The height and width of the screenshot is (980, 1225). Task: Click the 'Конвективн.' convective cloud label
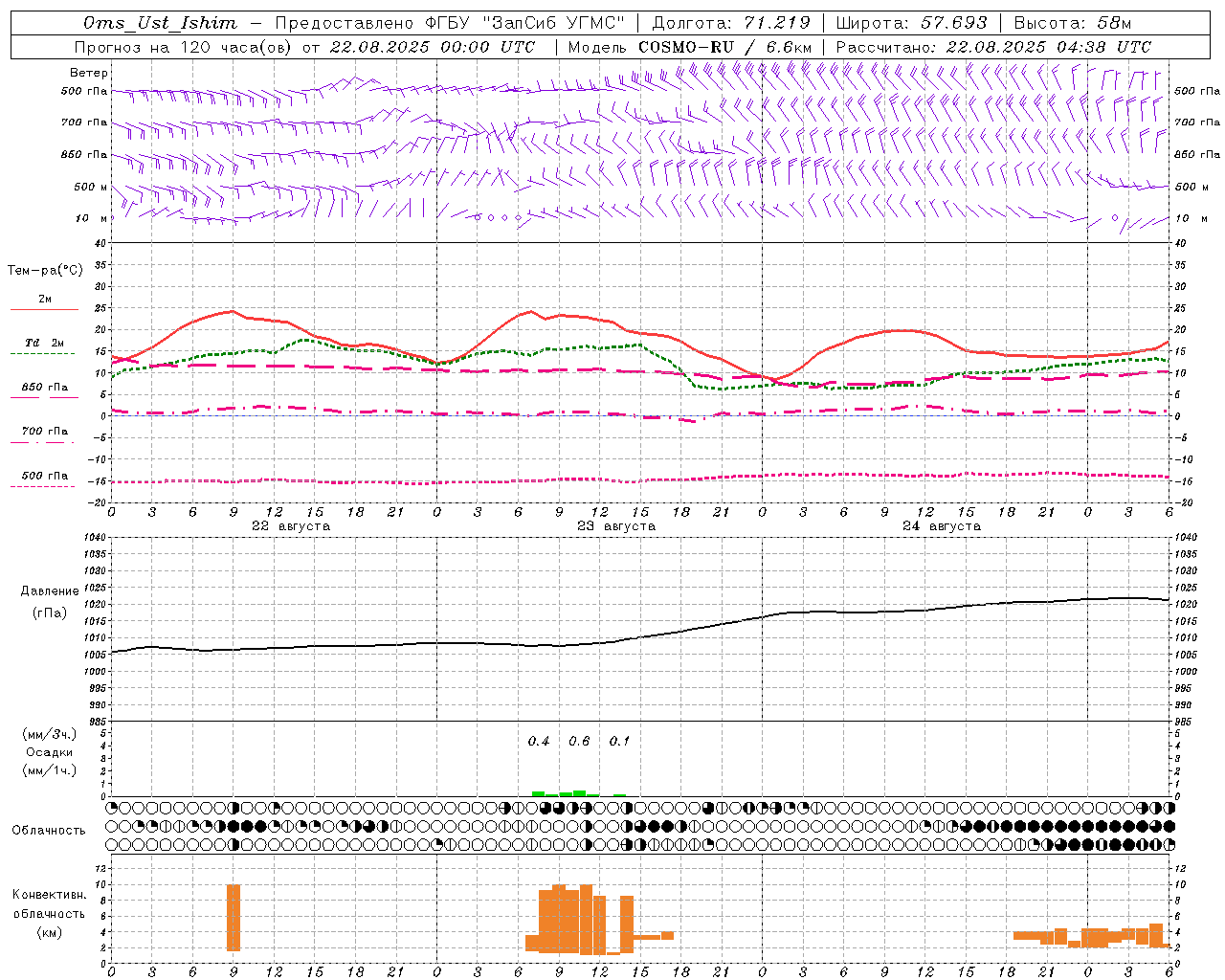tap(50, 895)
